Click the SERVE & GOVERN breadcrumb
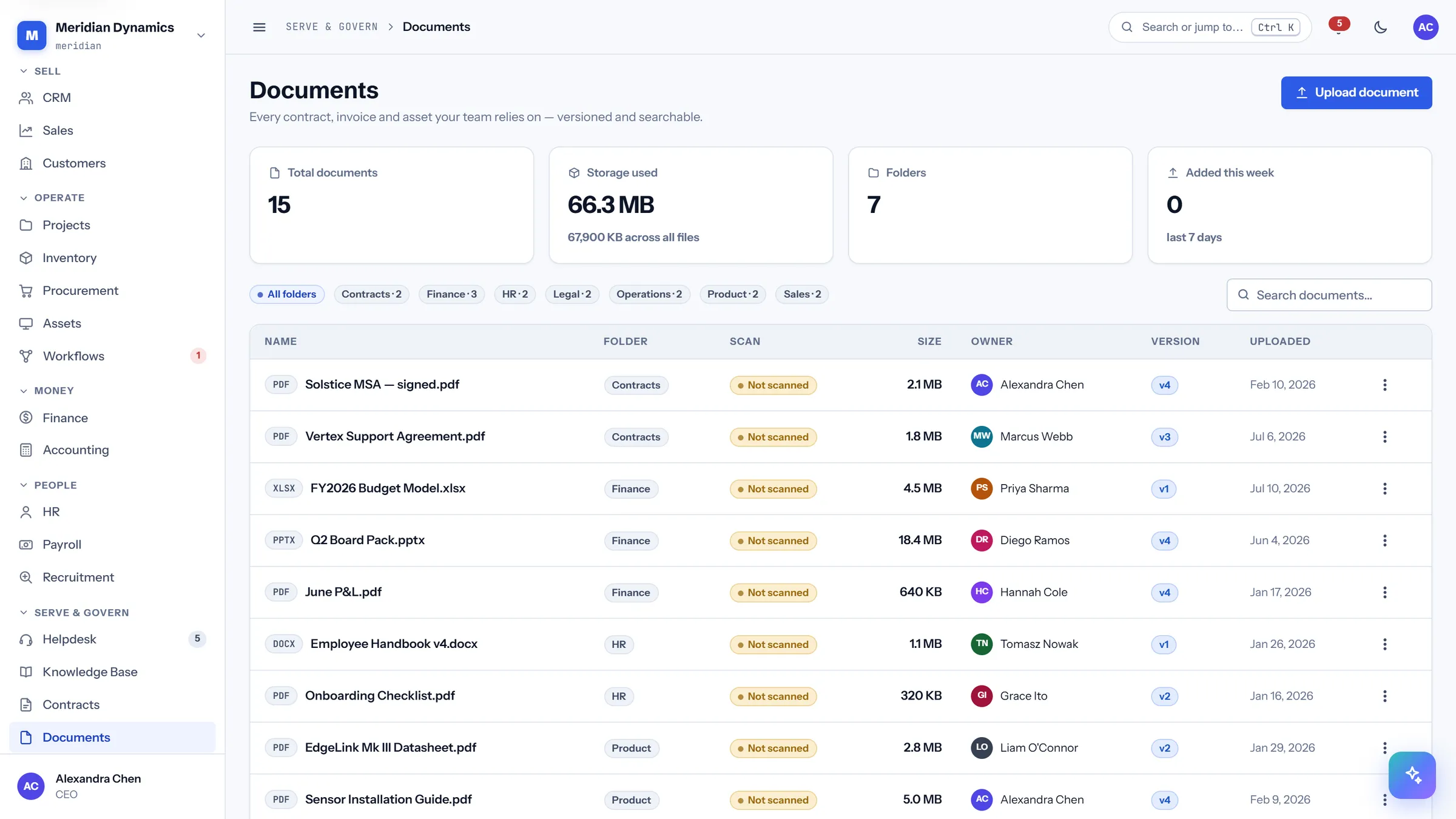 tap(332, 27)
